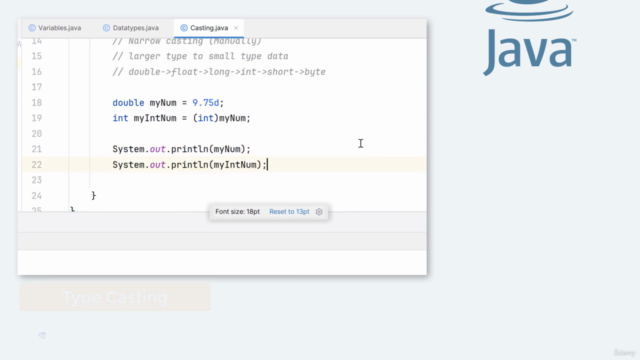Click the '(int)' cast on line 19
The image size is (640, 360).
pyautogui.click(x=206, y=118)
